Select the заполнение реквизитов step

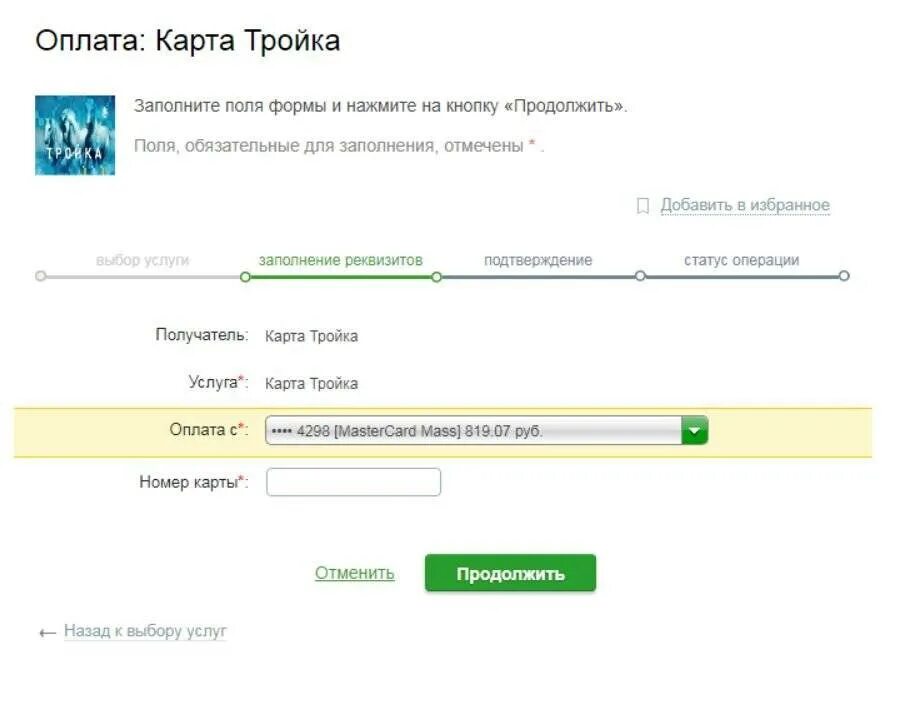point(341,260)
